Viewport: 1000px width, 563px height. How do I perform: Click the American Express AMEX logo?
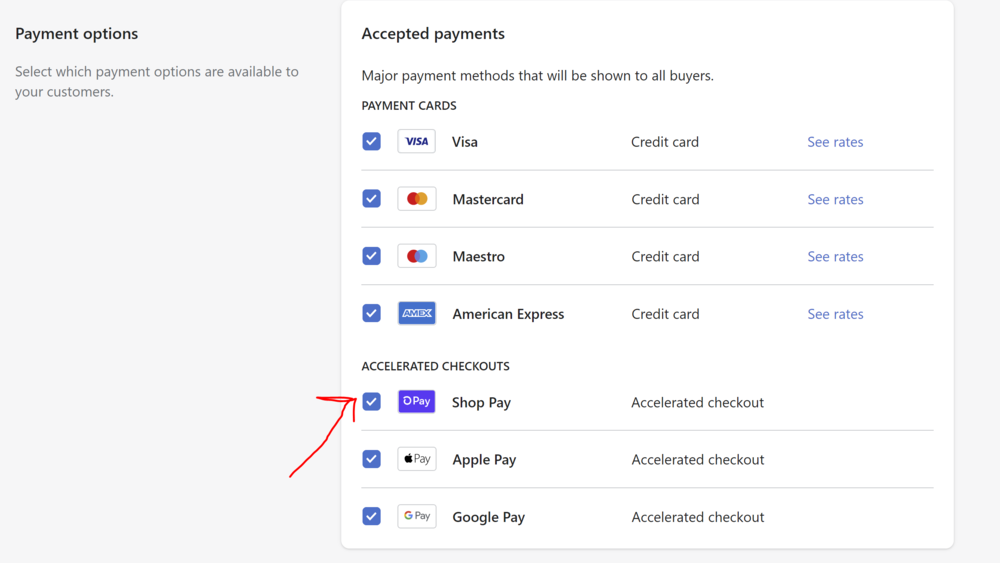point(416,313)
